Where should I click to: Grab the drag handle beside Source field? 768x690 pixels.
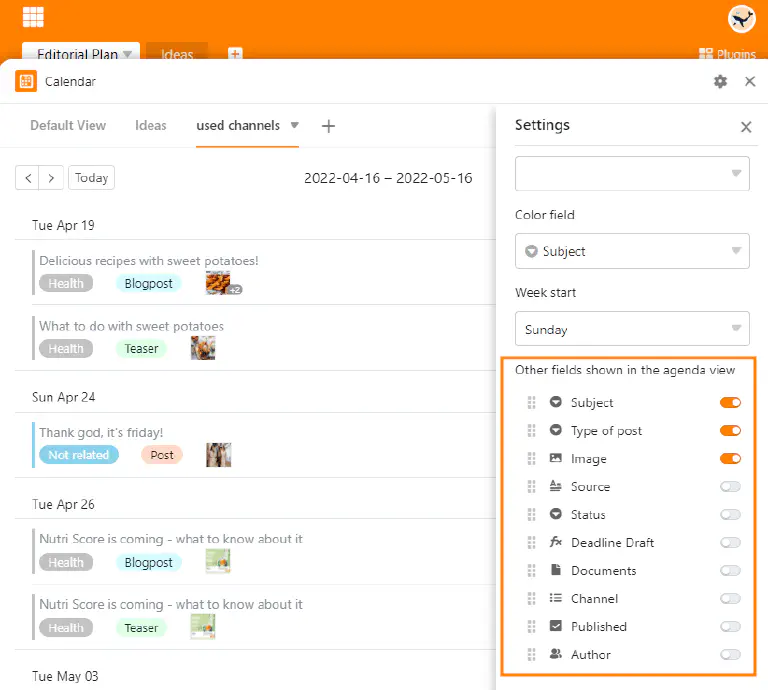[x=532, y=487]
